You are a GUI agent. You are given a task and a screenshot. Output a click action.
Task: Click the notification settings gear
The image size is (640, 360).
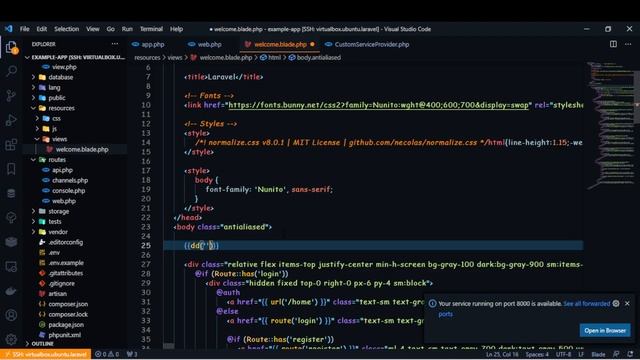[616, 303]
